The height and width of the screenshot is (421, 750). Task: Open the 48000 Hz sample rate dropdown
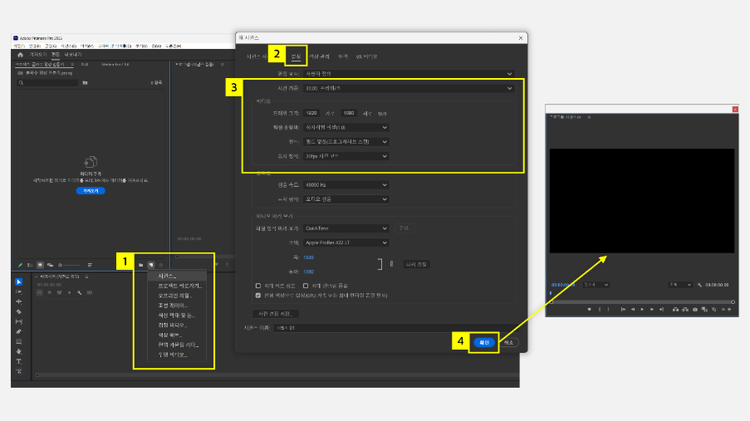coord(345,185)
